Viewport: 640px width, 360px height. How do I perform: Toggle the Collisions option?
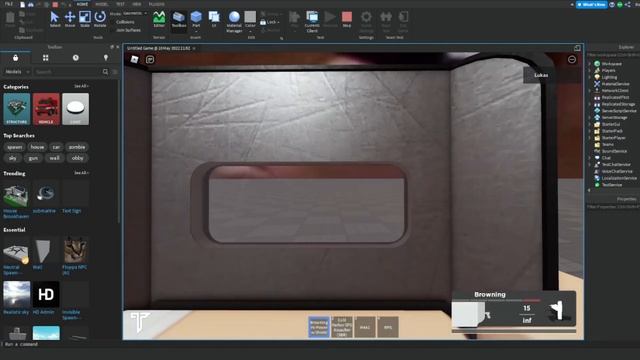pyautogui.click(x=125, y=22)
